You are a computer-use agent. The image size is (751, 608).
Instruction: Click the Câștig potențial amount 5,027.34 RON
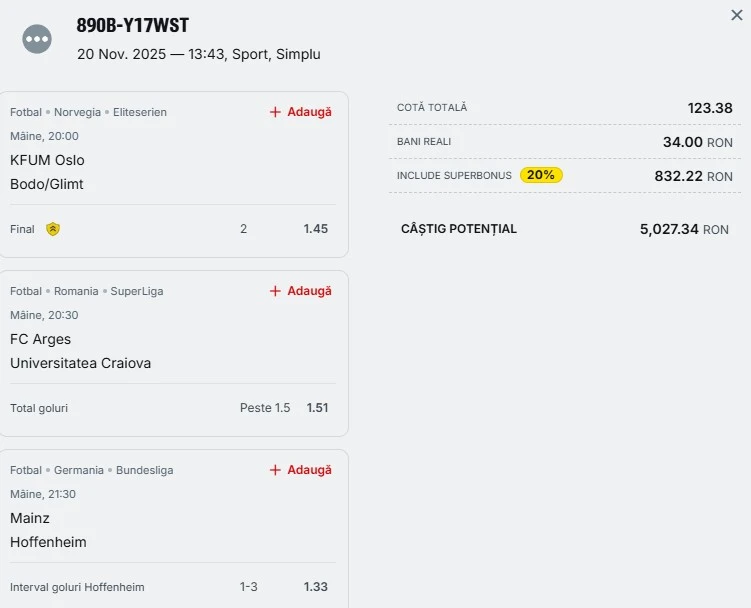684,229
